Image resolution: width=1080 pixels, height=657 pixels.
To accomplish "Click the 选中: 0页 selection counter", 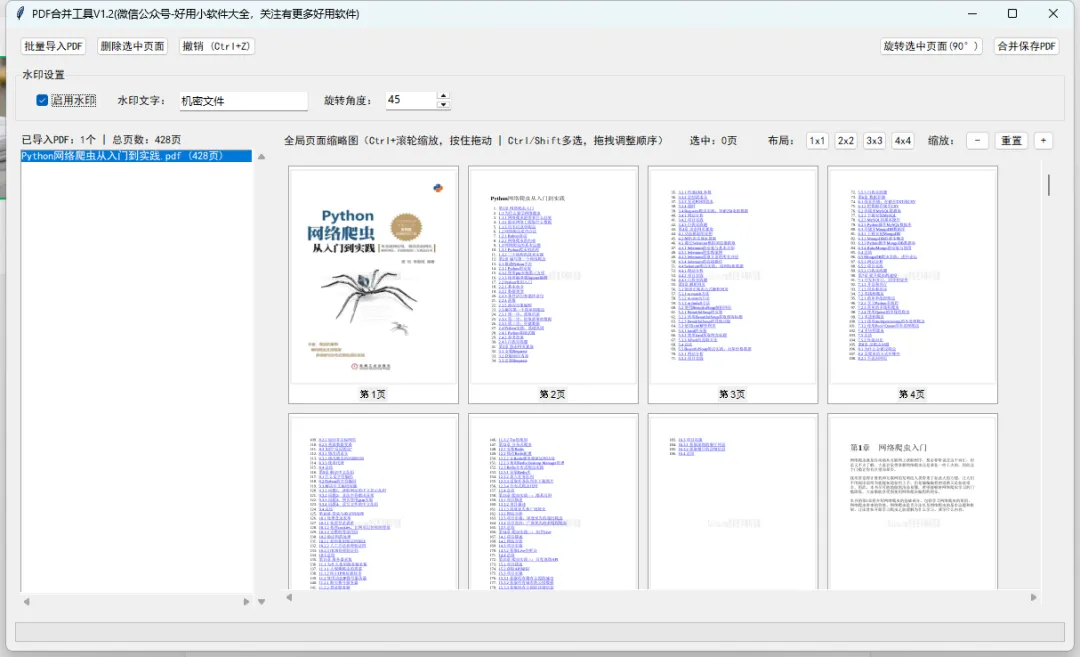I will click(x=714, y=140).
